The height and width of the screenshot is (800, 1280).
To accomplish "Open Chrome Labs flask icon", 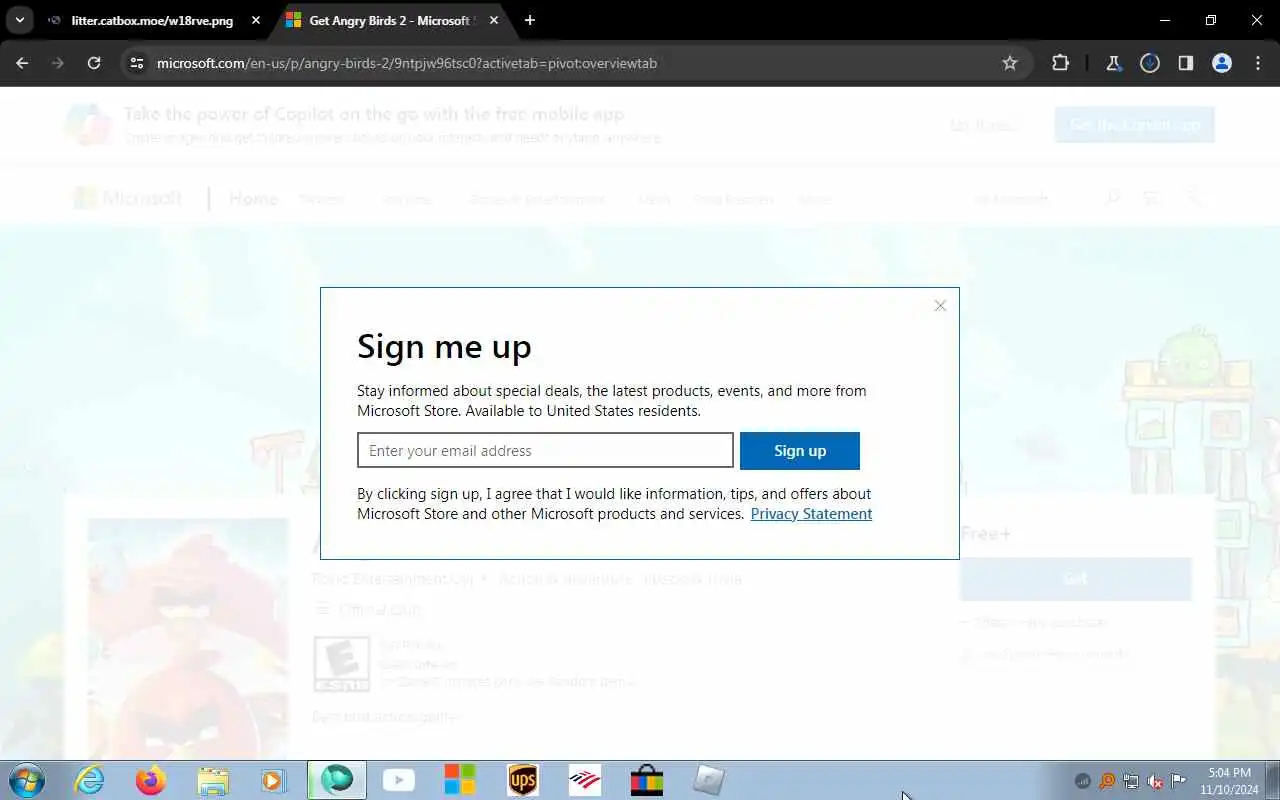I will 1113,63.
